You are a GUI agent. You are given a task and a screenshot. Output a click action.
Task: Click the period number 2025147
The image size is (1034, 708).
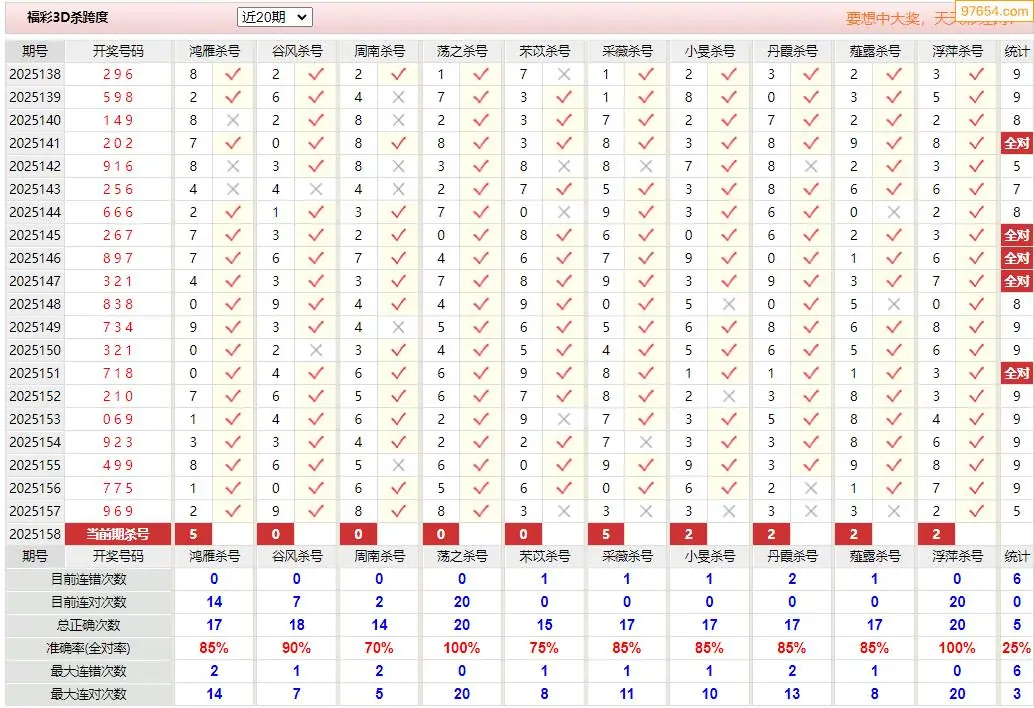(x=35, y=281)
